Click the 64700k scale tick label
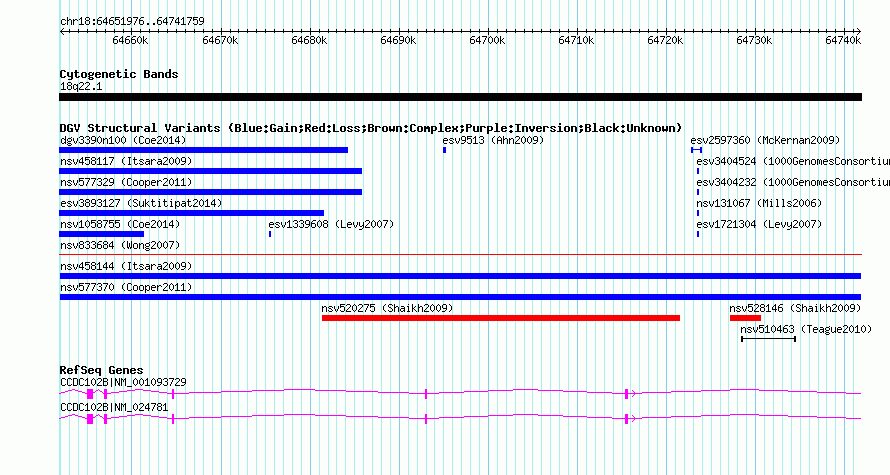The width and height of the screenshot is (890, 475). pos(488,40)
